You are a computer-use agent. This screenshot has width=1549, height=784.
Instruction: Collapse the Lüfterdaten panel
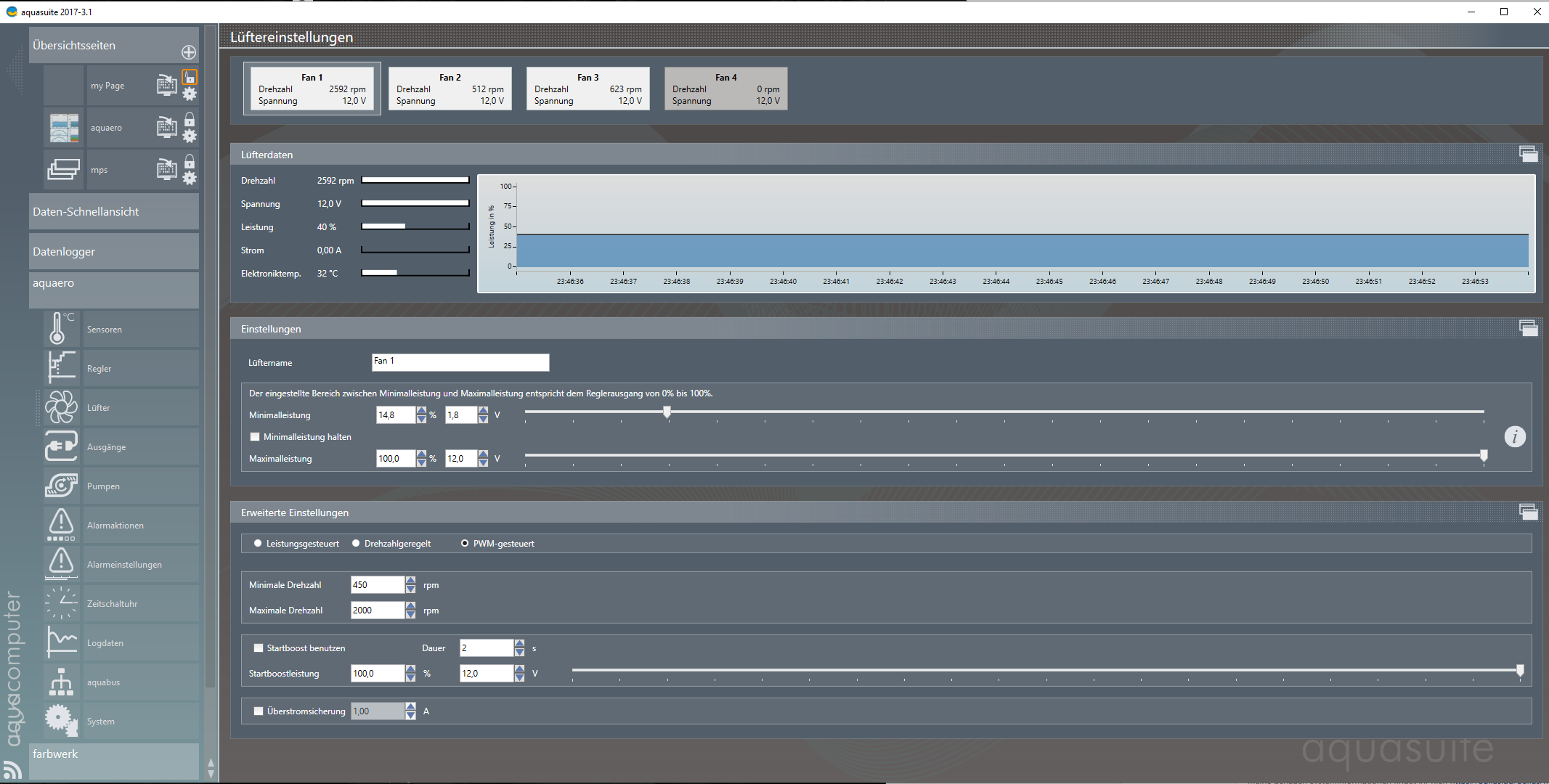[1528, 154]
